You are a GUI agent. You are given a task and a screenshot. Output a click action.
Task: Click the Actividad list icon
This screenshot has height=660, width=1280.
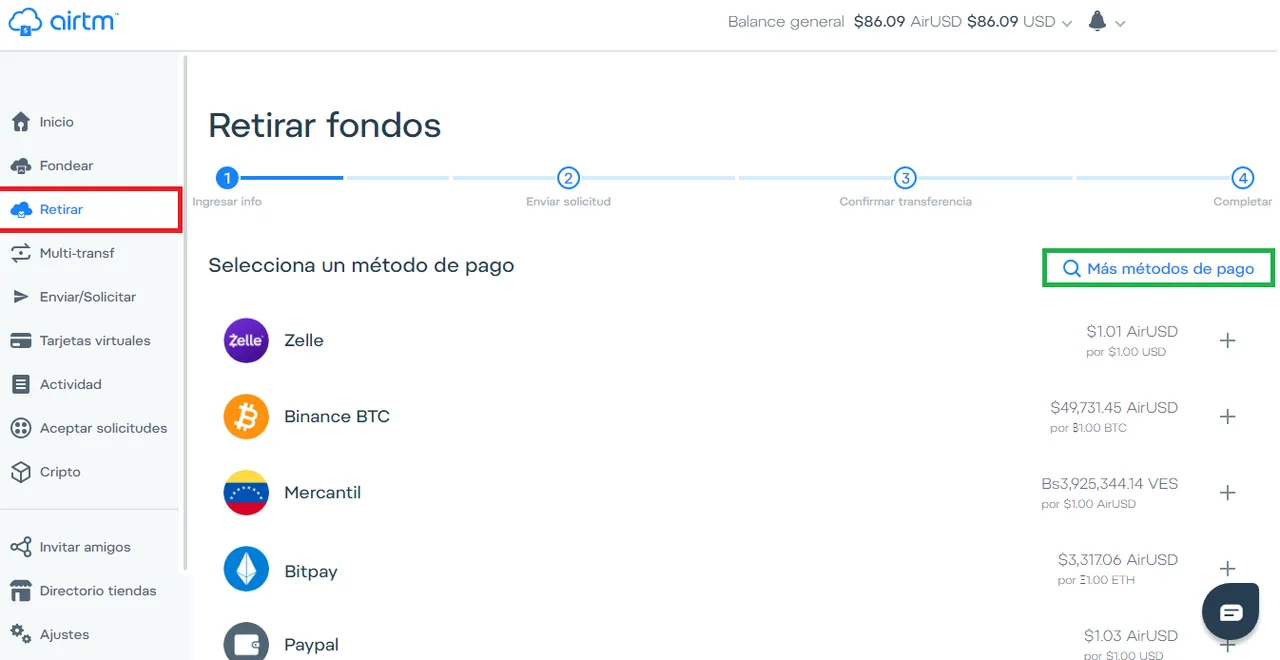[x=20, y=384]
